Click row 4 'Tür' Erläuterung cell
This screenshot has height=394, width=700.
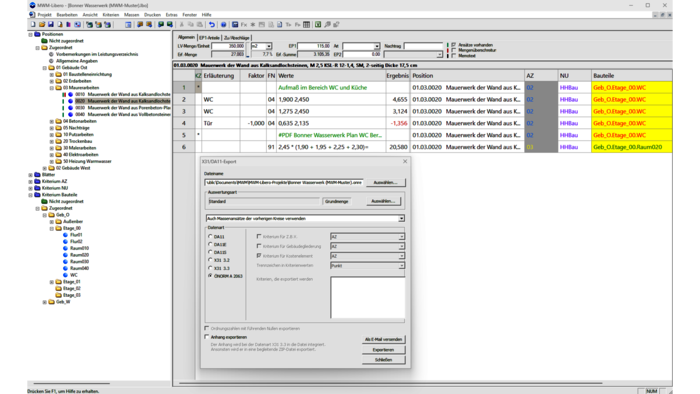coord(221,123)
